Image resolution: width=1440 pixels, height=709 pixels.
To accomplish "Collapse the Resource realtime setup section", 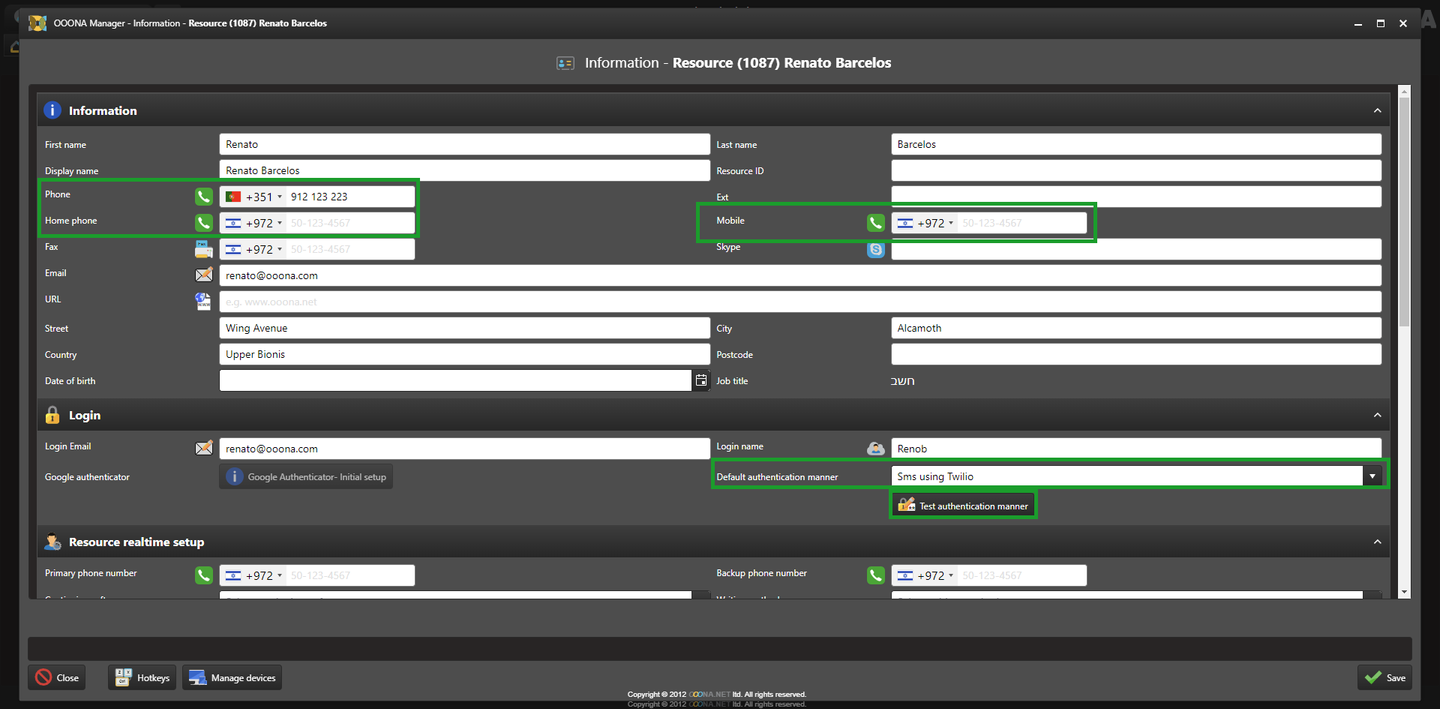I will pyautogui.click(x=1377, y=542).
